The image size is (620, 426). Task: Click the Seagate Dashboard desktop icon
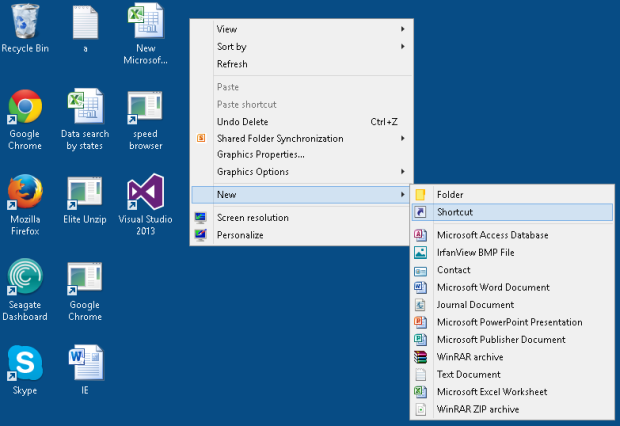click(x=25, y=277)
